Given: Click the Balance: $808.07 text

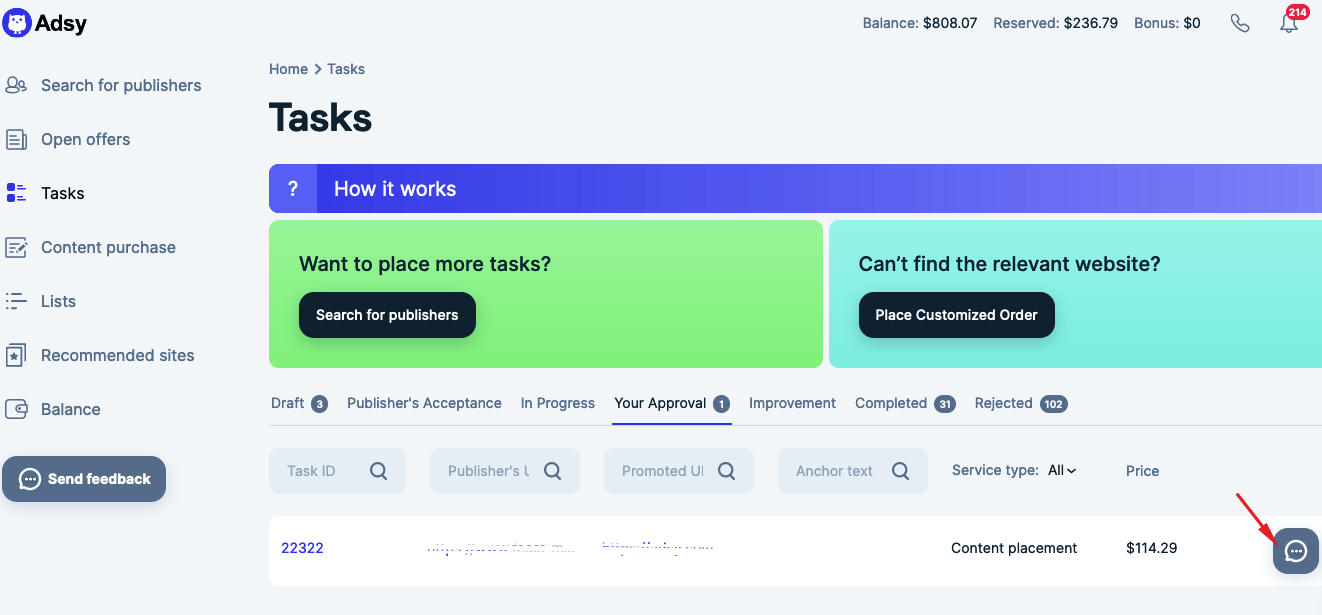Looking at the screenshot, I should pyautogui.click(x=920, y=23).
